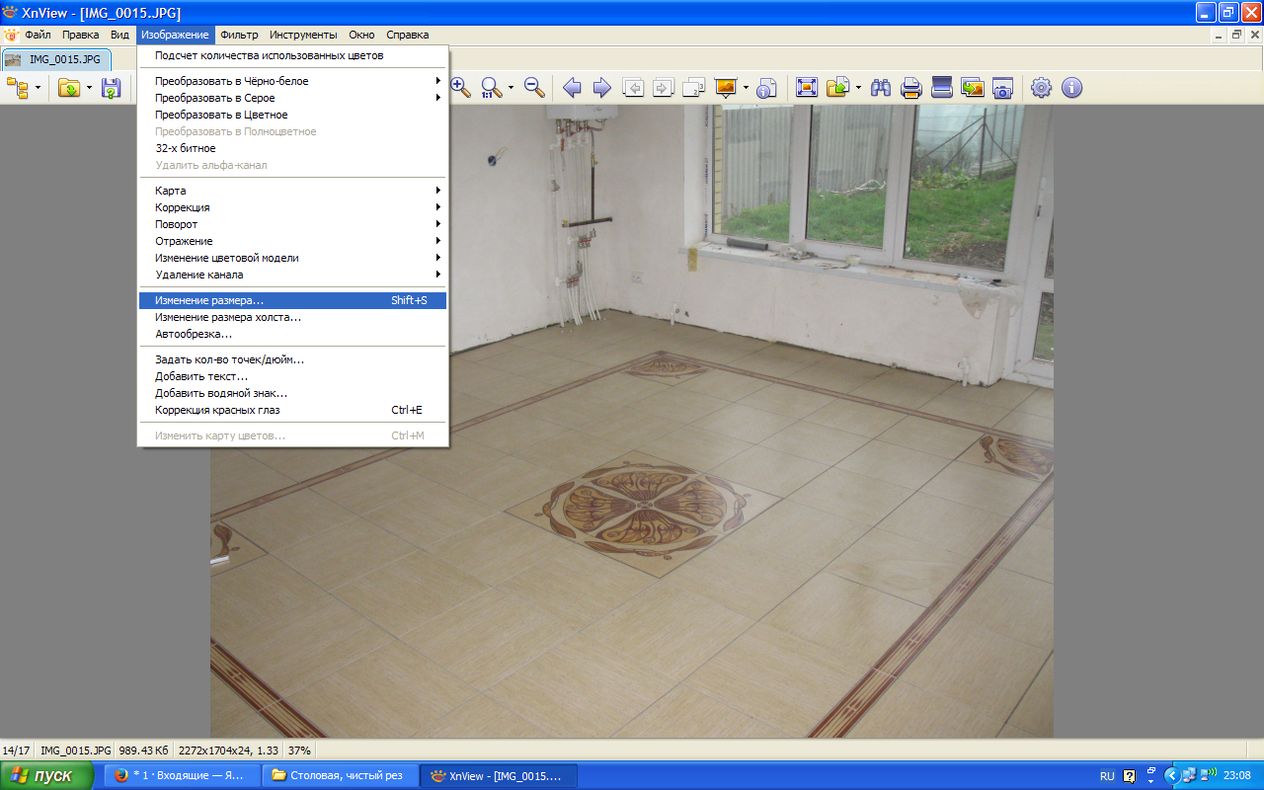Expand the 'Коррекция' submenu
1264x790 pixels.
coord(292,207)
